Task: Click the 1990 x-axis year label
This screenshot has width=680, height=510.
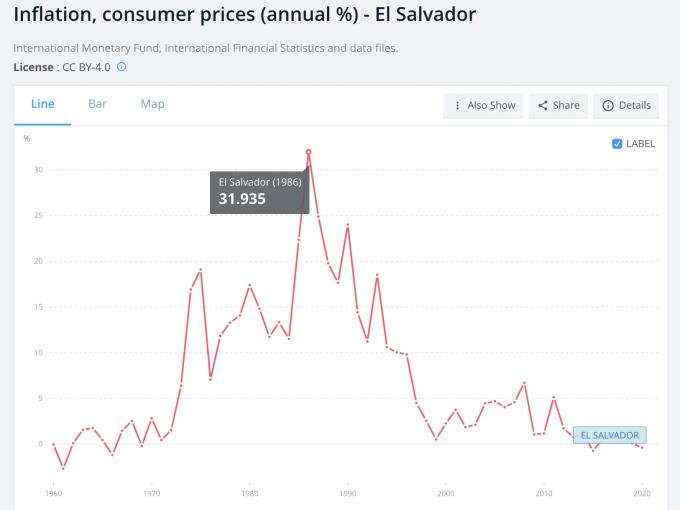Action: 348,493
